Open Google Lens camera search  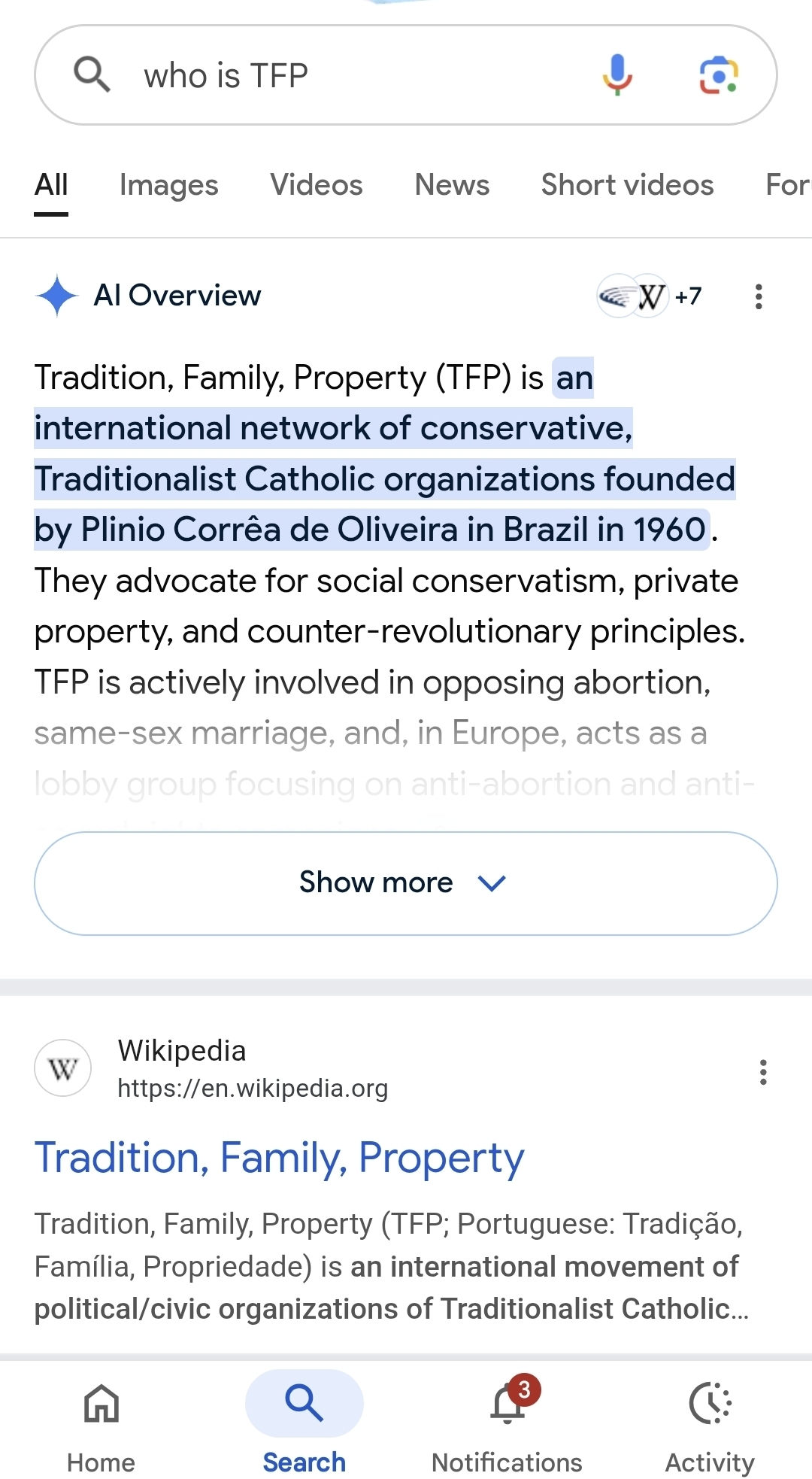[719, 74]
